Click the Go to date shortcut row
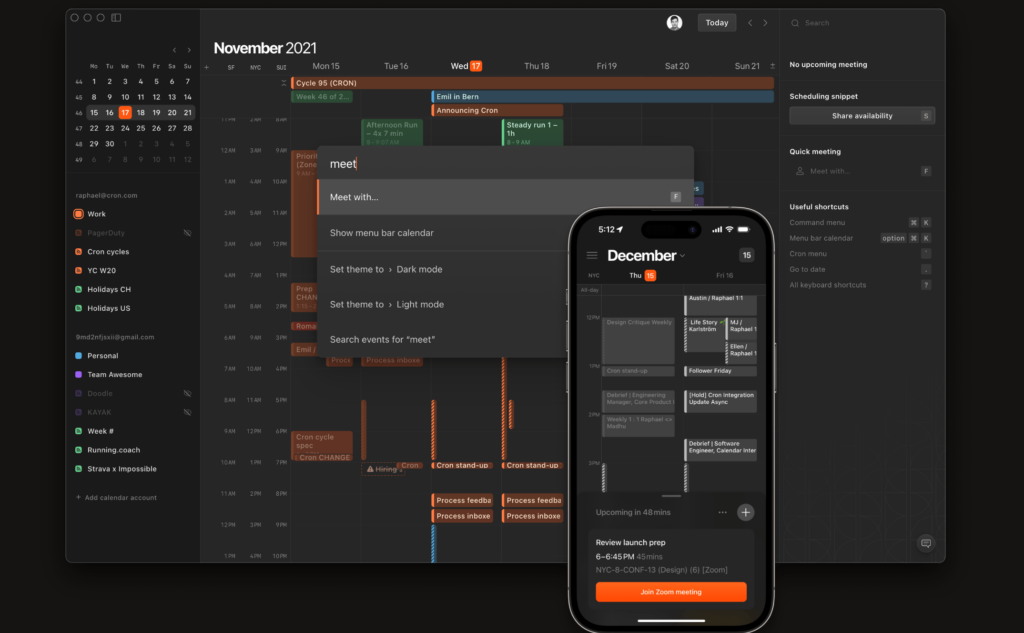Viewport: 1024px width, 633px height. (861, 270)
